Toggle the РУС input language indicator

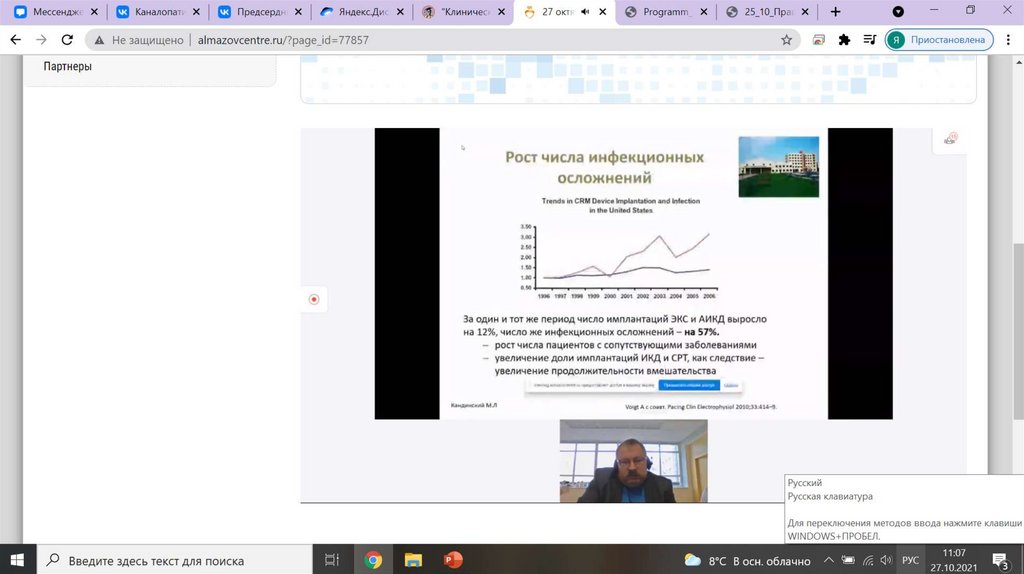pos(910,560)
